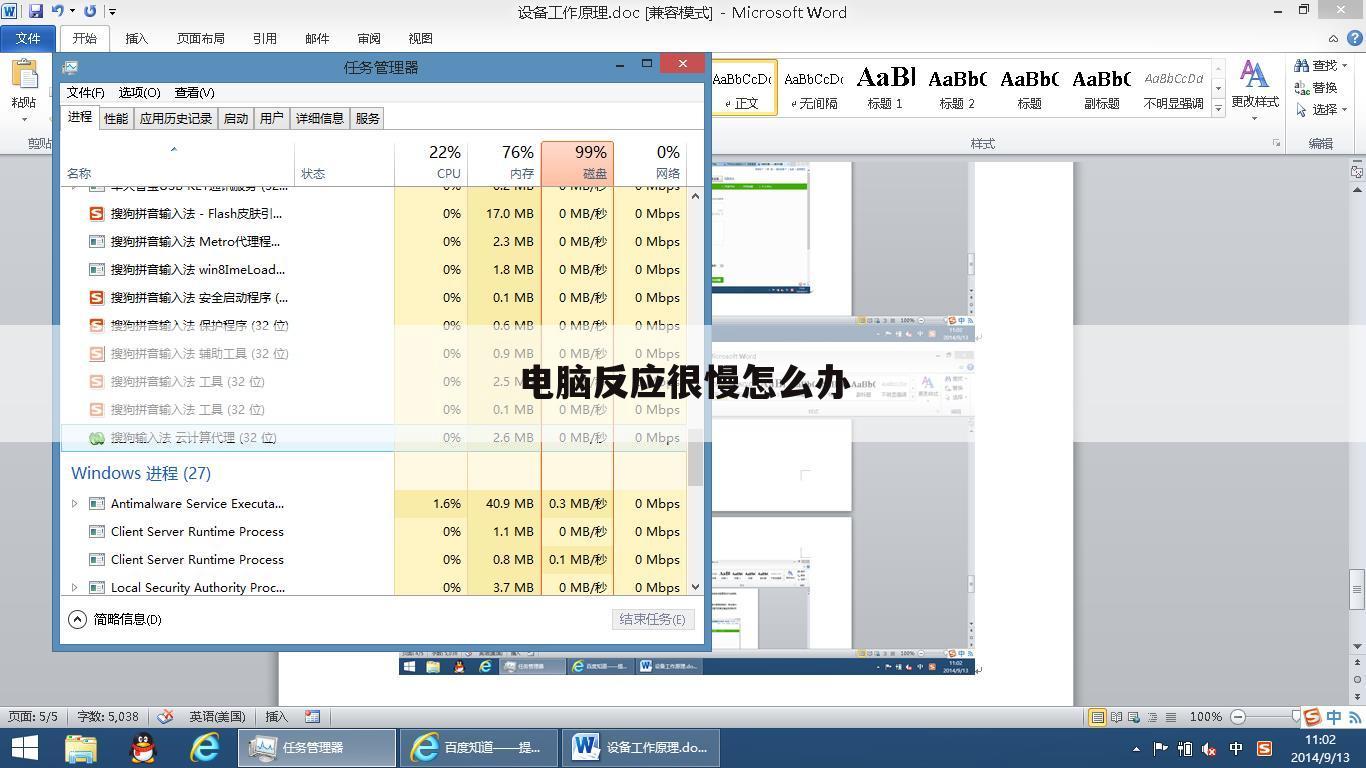Select the 搜狗拼音输入法 - Flash皮肤引... process row
Viewport: 1366px width, 768px height.
[x=374, y=214]
